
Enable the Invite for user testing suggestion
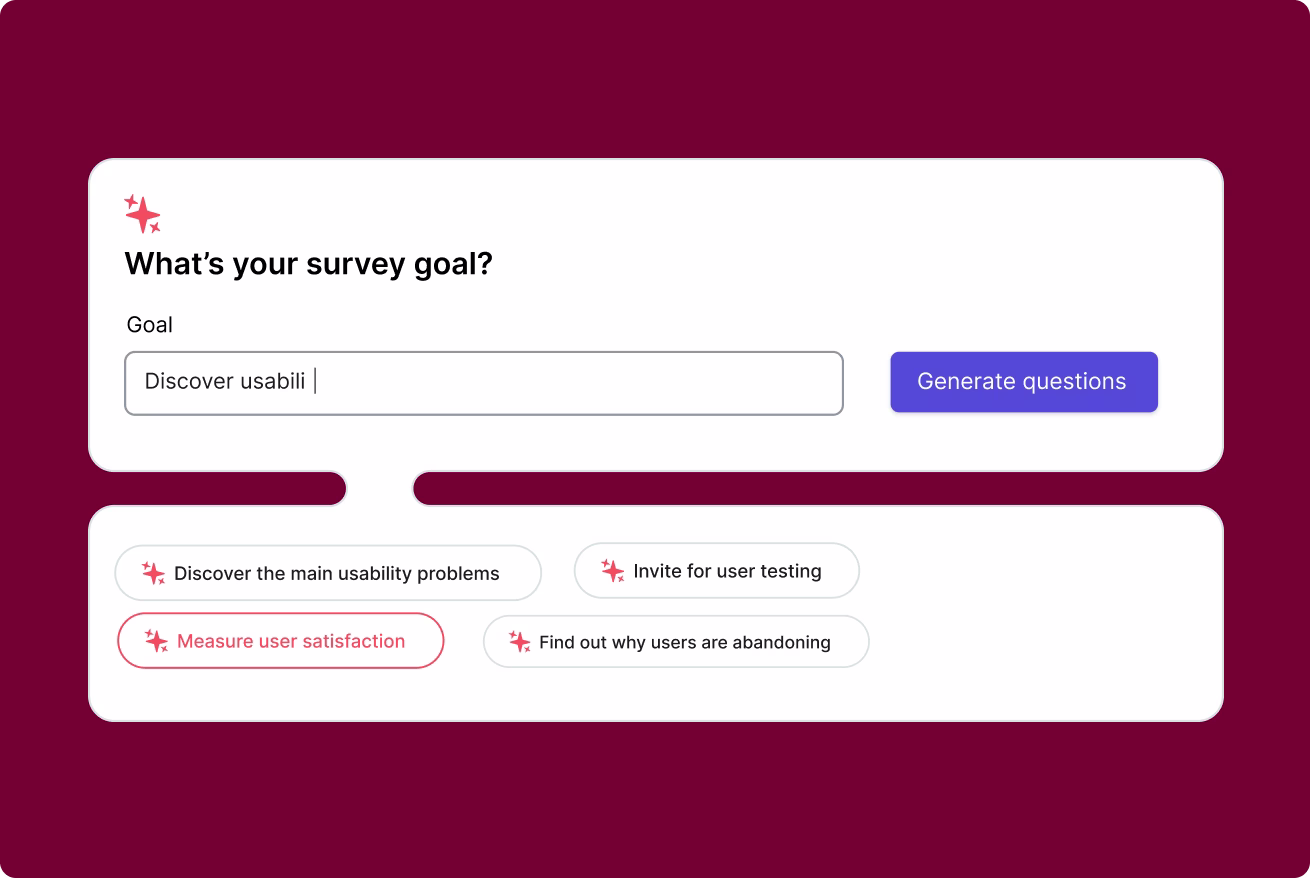[x=716, y=570]
